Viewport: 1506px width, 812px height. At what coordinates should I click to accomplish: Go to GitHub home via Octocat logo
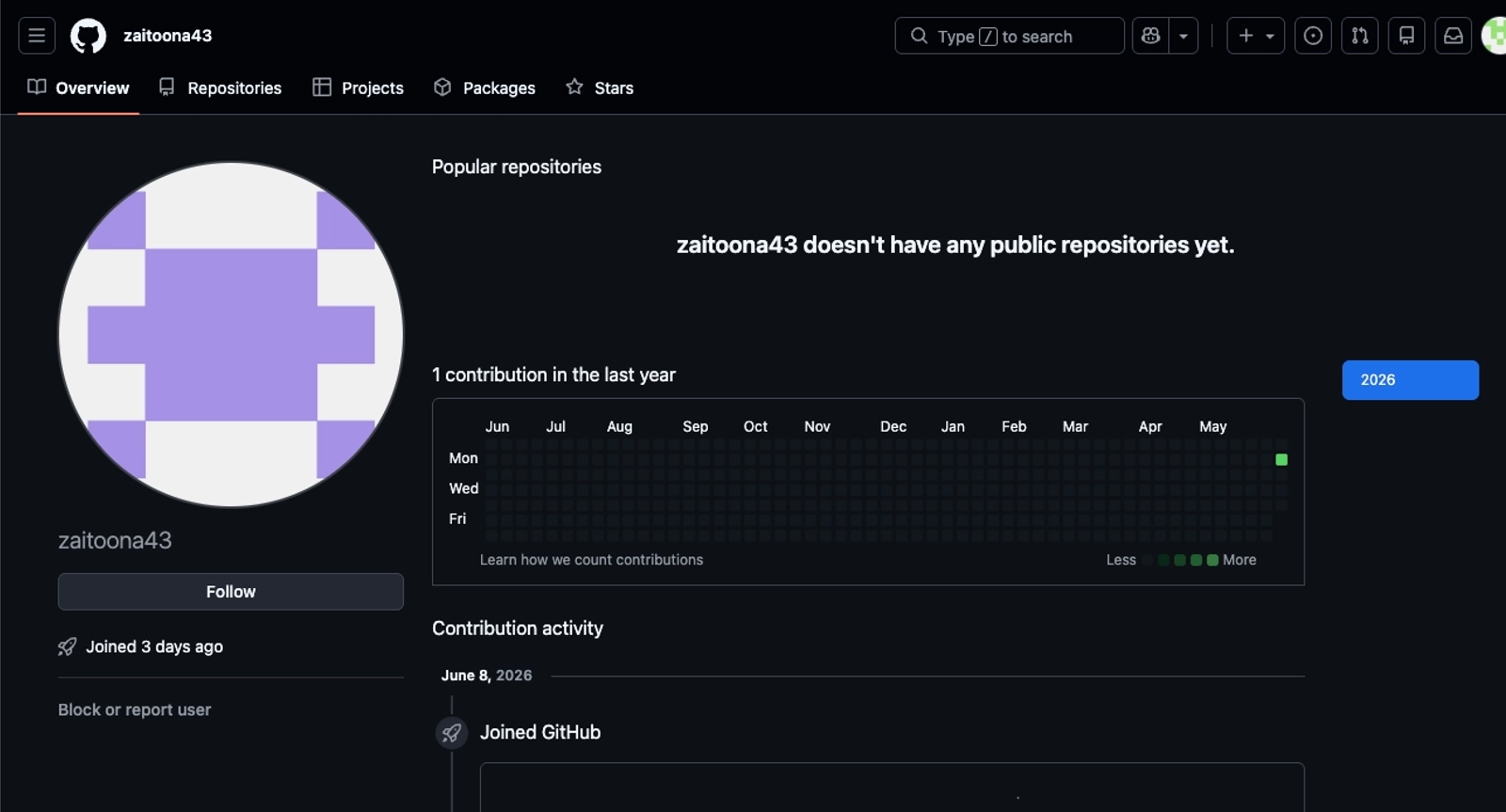[x=88, y=36]
